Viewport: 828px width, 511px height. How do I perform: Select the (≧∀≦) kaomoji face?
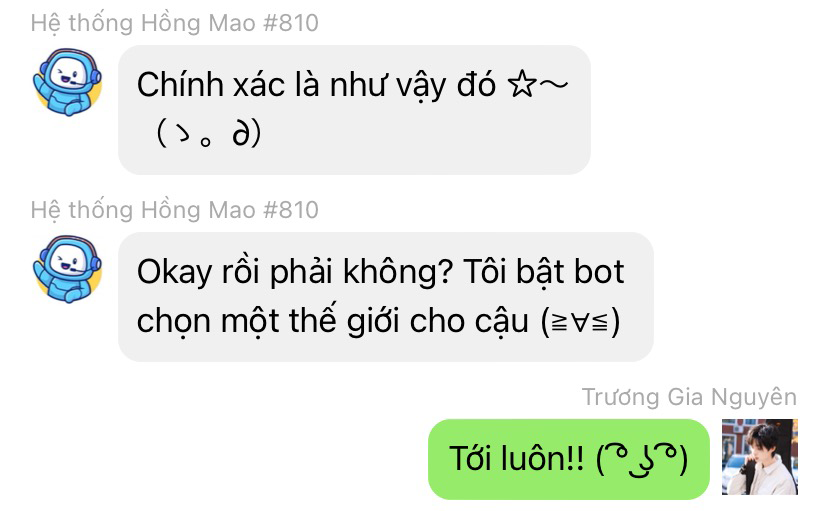click(580, 321)
